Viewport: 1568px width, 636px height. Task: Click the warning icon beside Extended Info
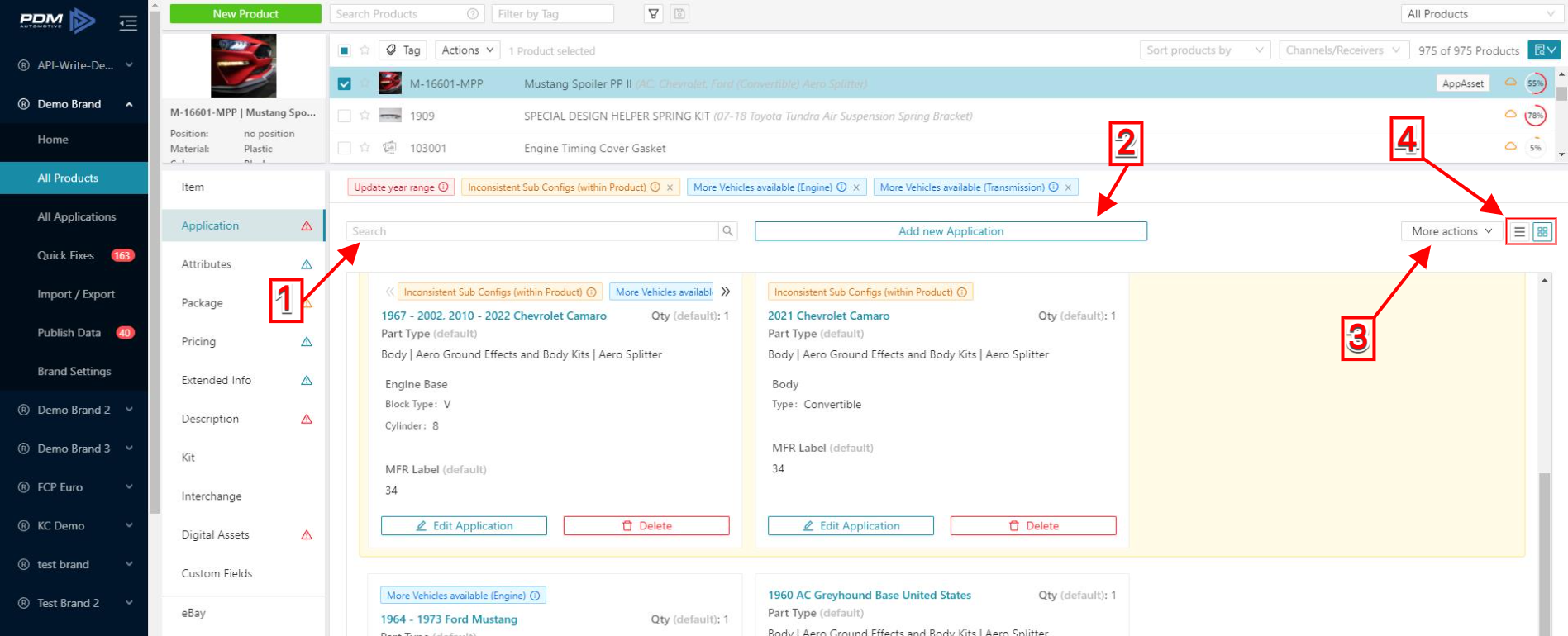pyautogui.click(x=307, y=381)
